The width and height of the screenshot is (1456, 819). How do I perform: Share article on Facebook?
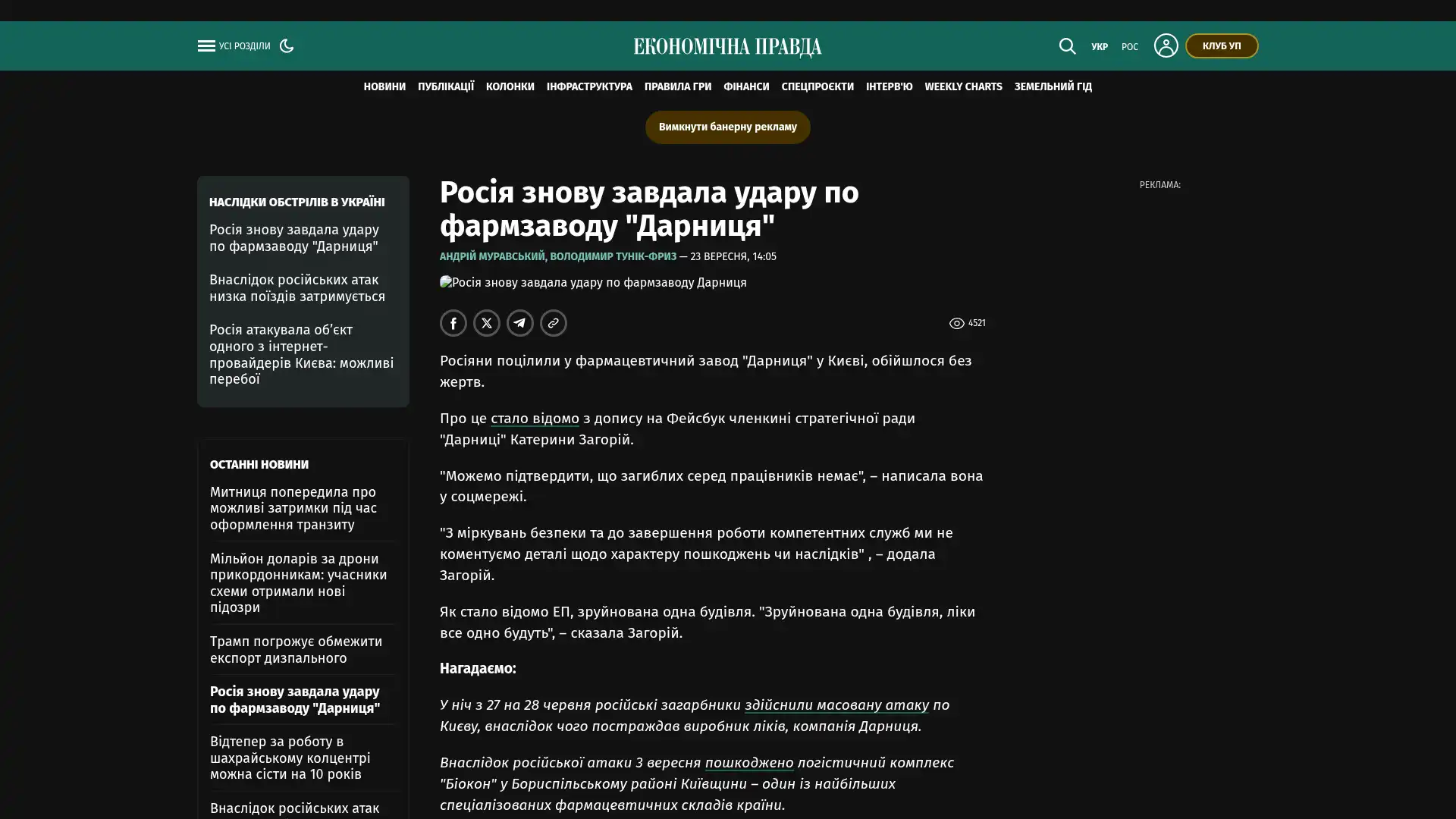453,323
